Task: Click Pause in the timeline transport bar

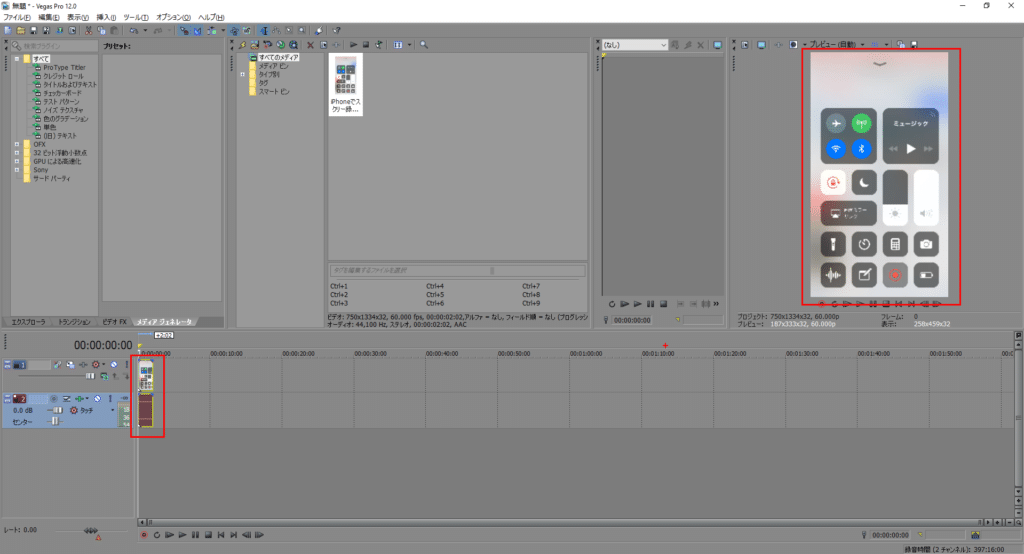Action: point(195,535)
